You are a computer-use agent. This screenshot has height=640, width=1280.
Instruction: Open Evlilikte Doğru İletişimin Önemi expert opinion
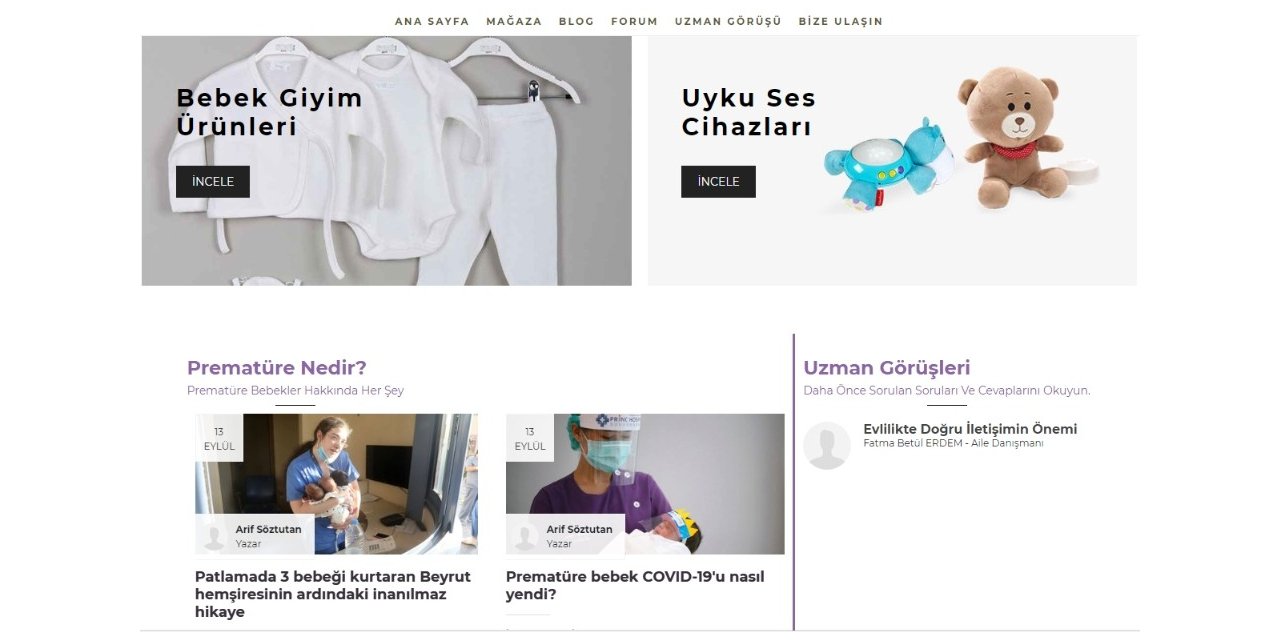coord(970,429)
